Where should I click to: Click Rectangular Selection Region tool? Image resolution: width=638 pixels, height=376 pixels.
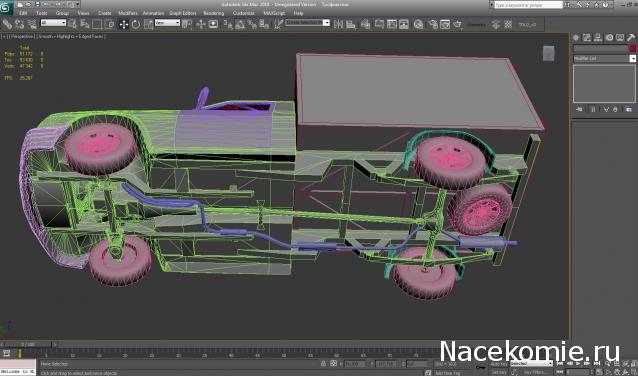[x=97, y=24]
